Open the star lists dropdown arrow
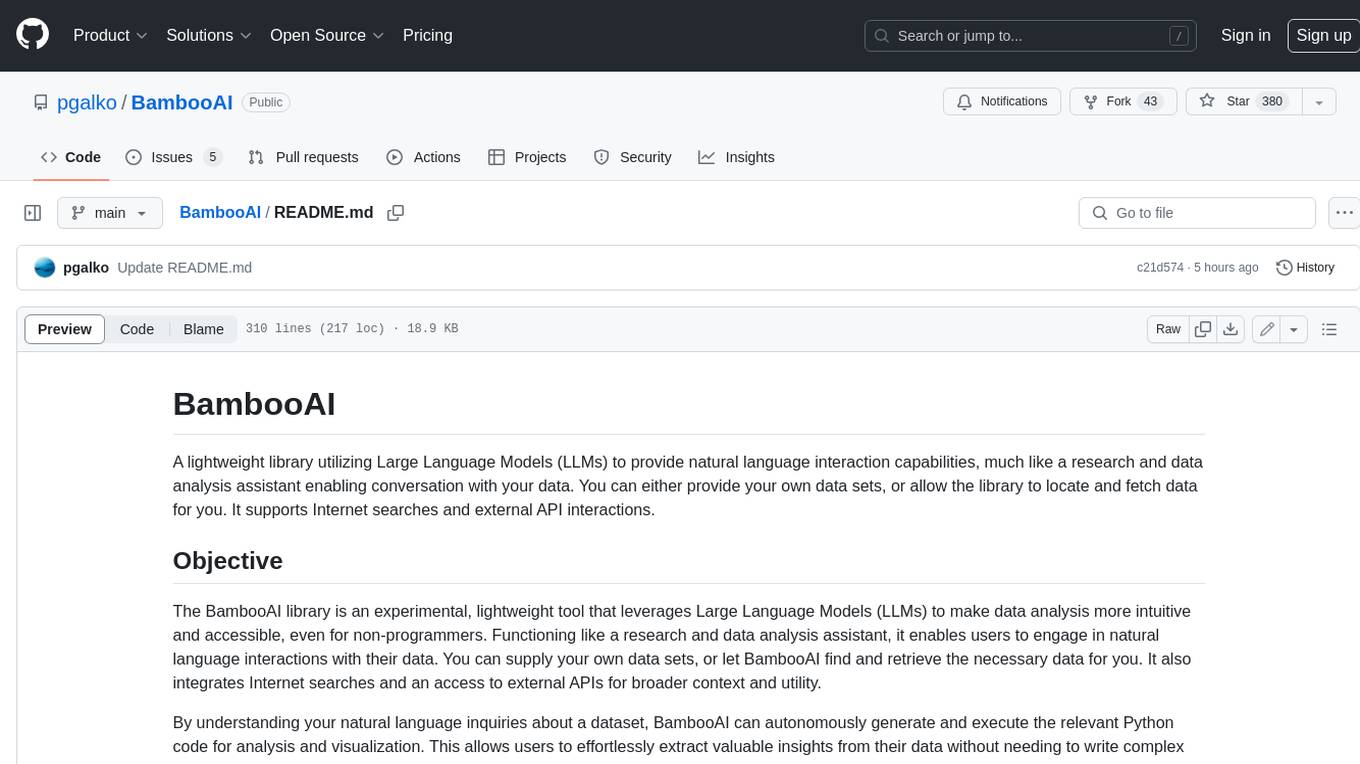This screenshot has height=764, width=1360. coord(1319,102)
